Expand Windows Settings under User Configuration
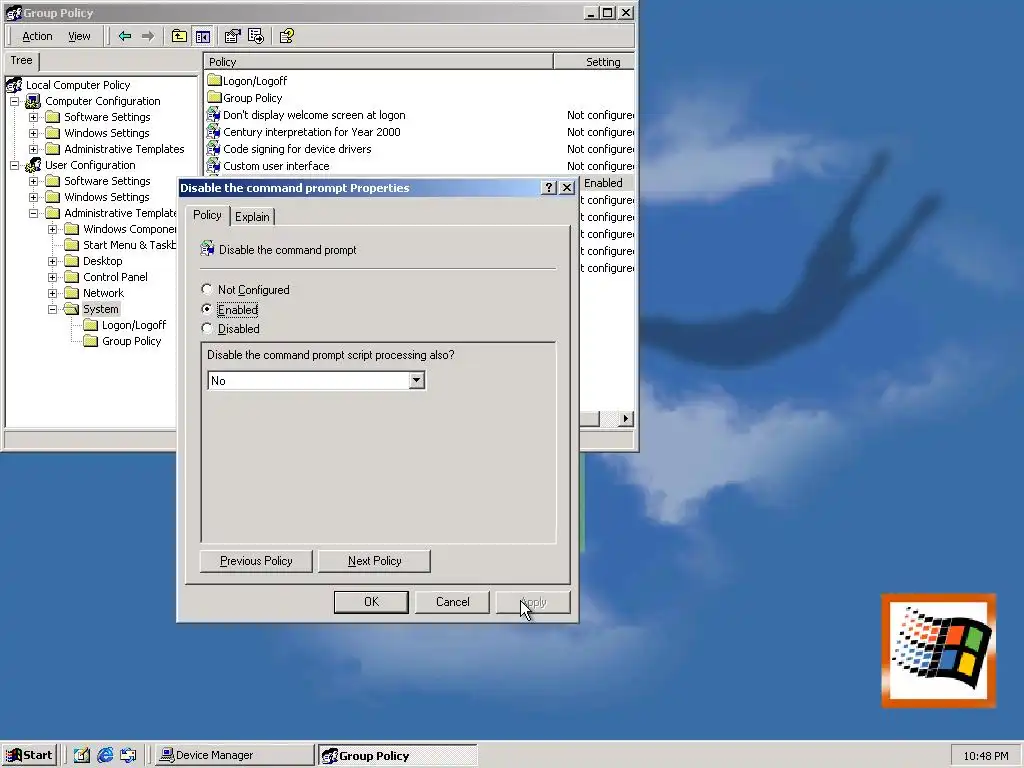 coord(33,197)
